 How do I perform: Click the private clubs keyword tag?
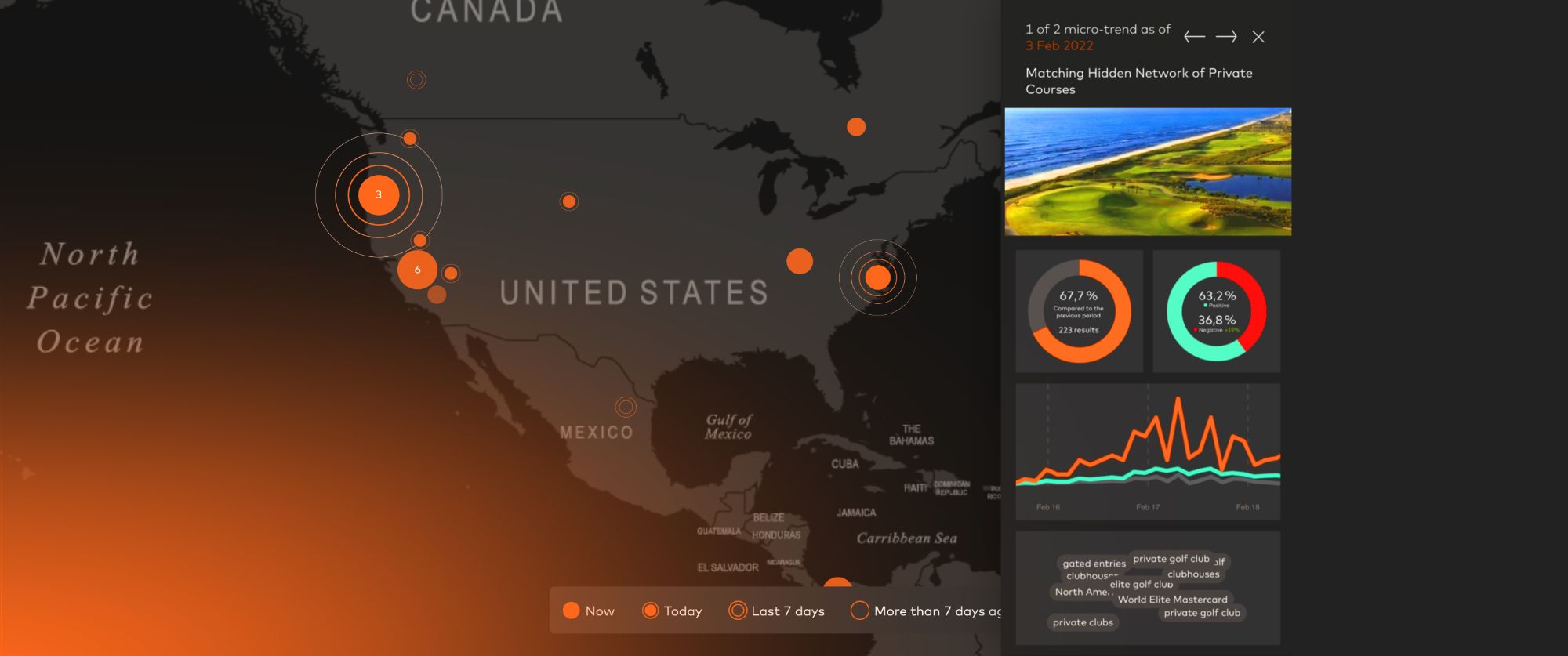point(1083,622)
